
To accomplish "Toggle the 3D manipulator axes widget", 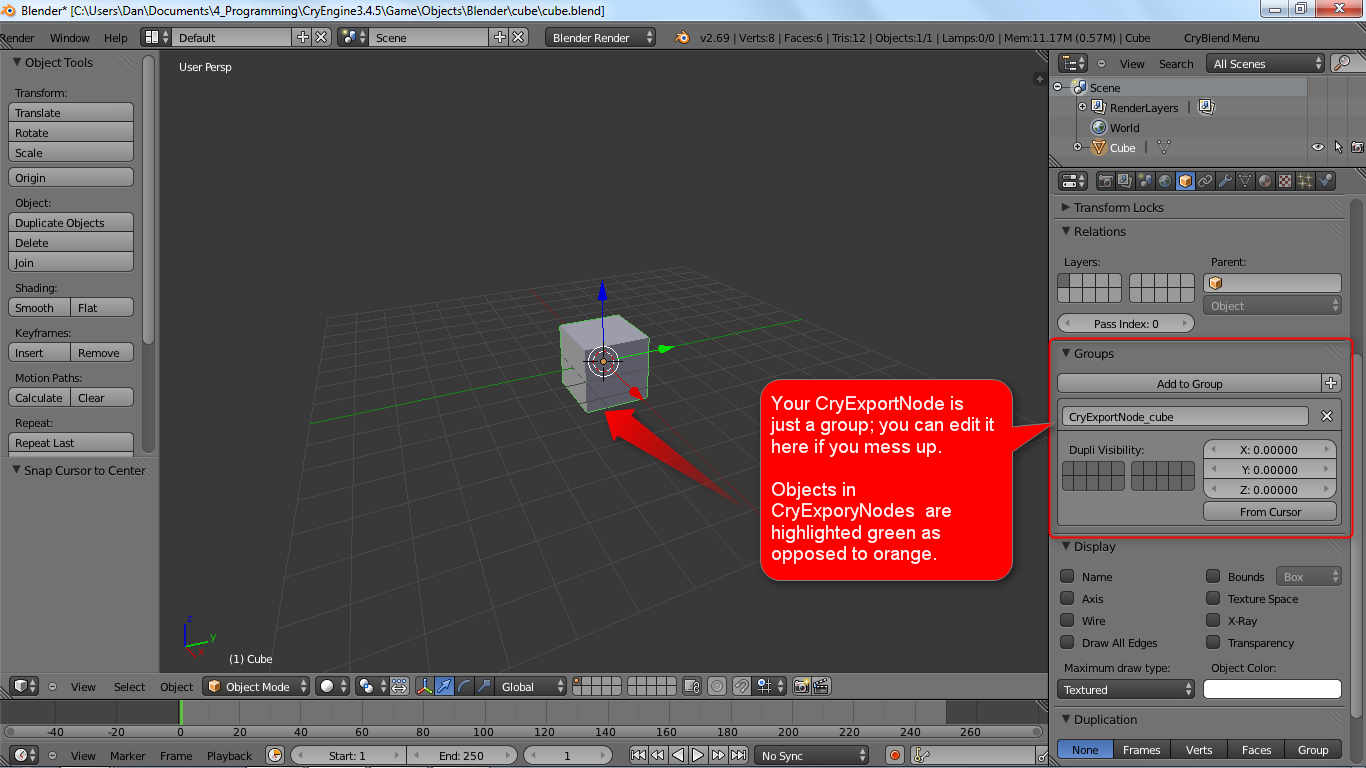I will click(425, 686).
